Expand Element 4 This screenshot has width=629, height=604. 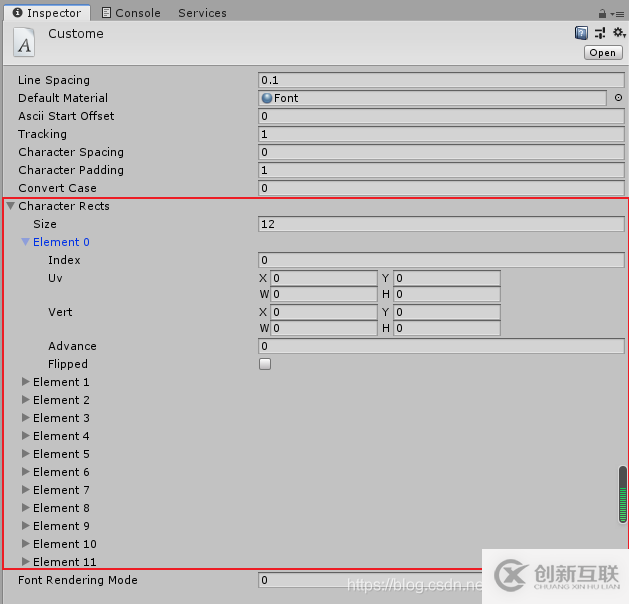25,436
